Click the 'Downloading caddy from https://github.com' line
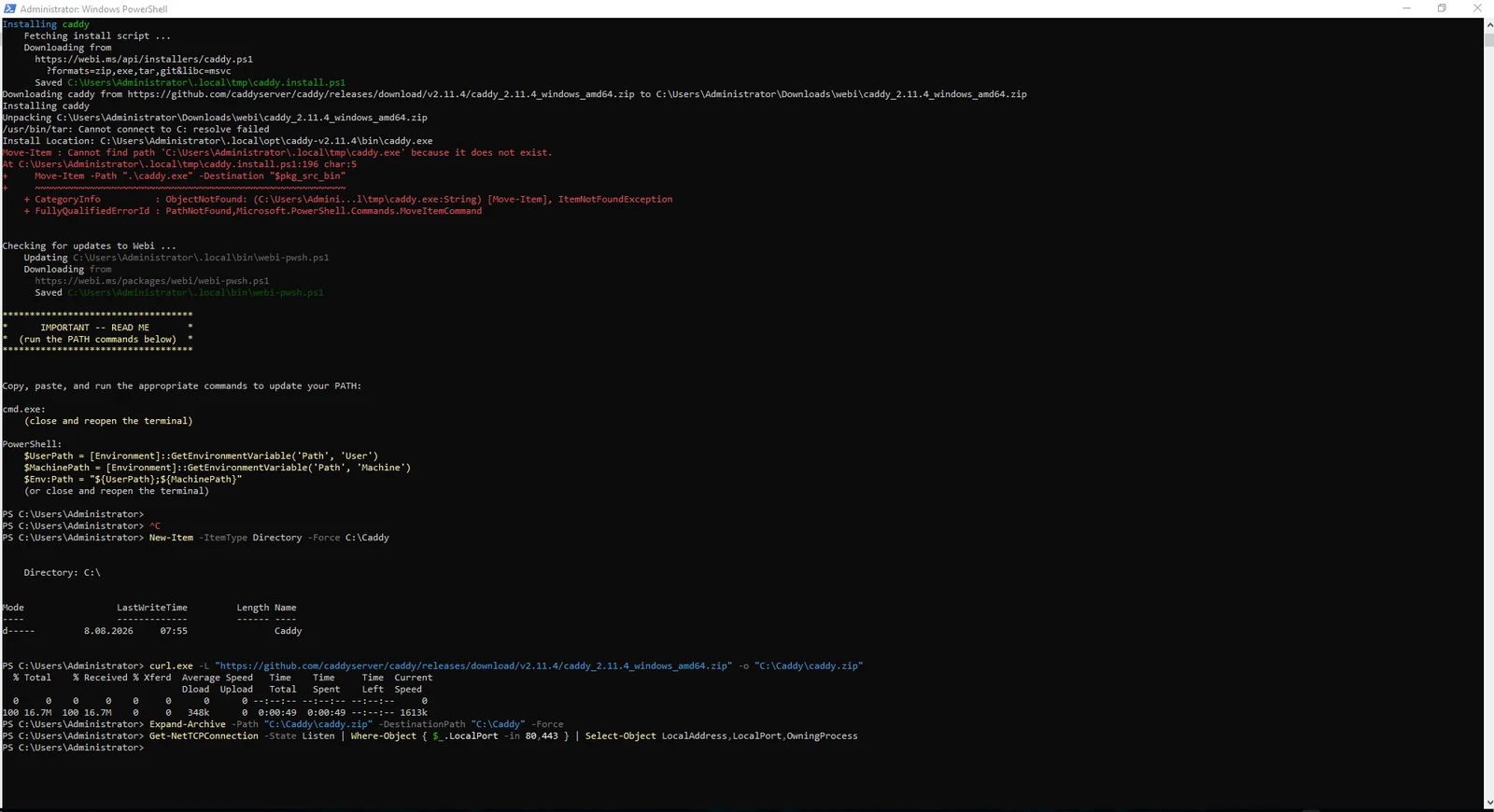Screen dimensions: 1494x812 coord(514,94)
